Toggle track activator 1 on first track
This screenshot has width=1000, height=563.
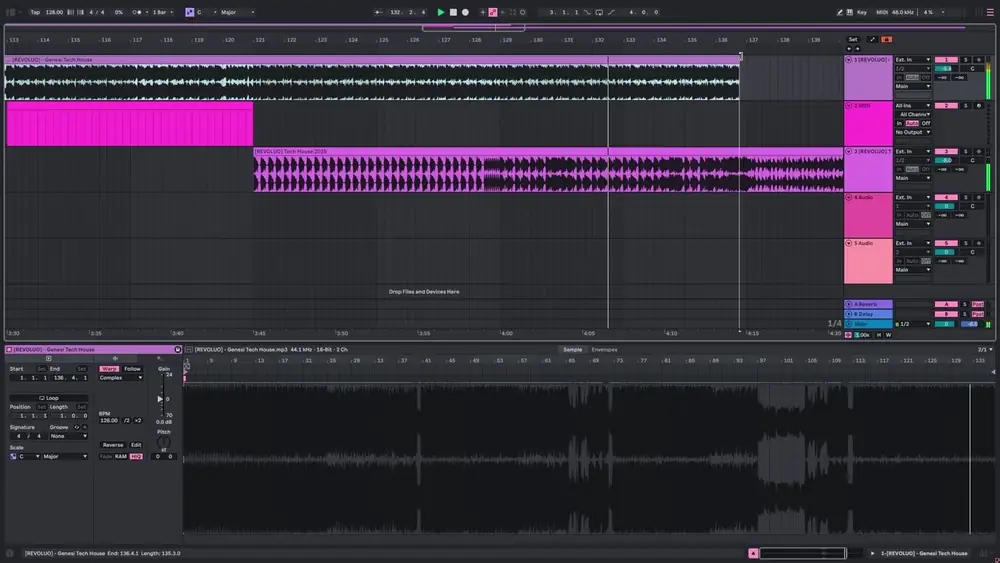click(x=946, y=60)
